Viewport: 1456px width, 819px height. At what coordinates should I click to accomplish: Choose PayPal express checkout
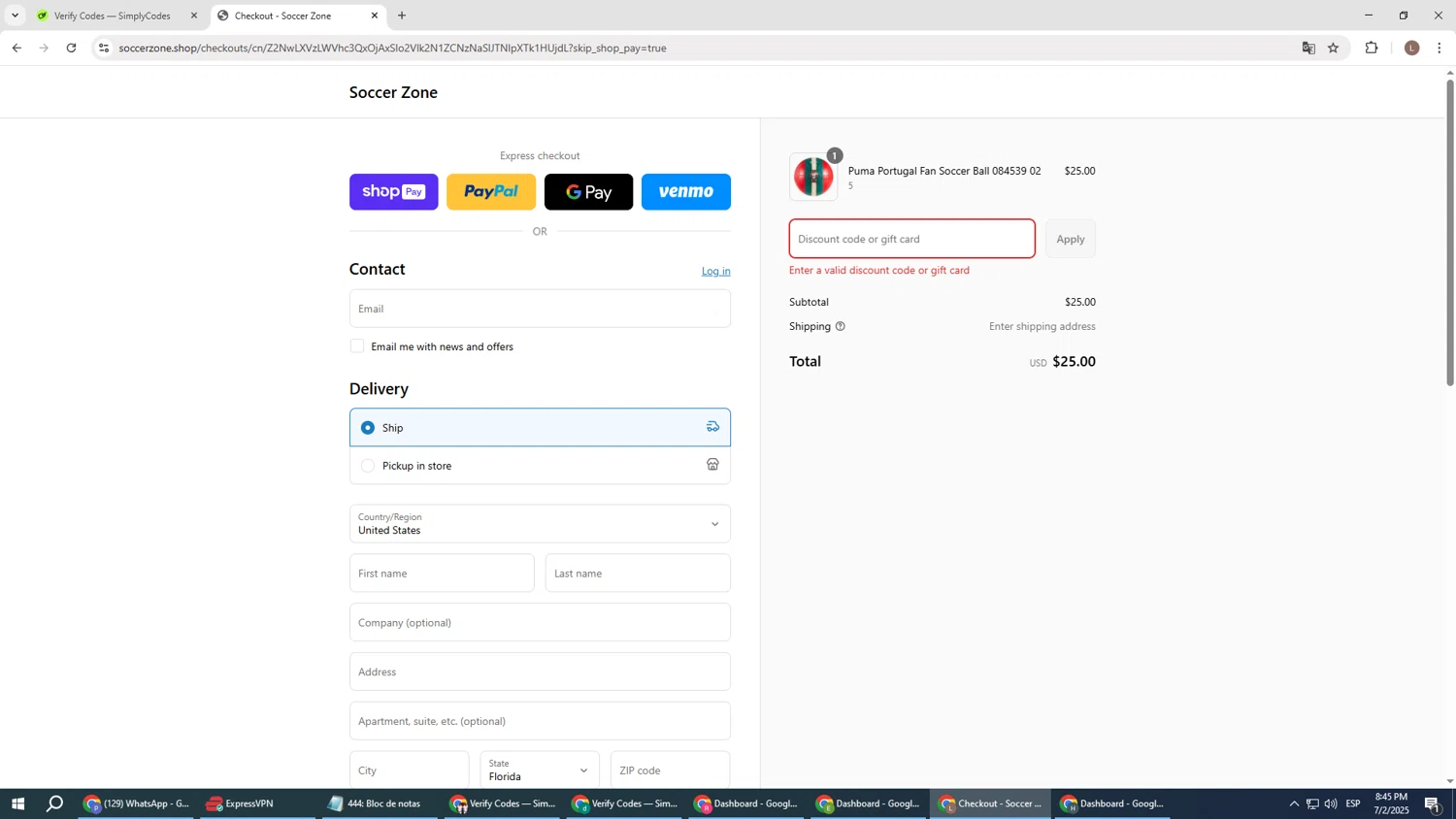click(491, 192)
